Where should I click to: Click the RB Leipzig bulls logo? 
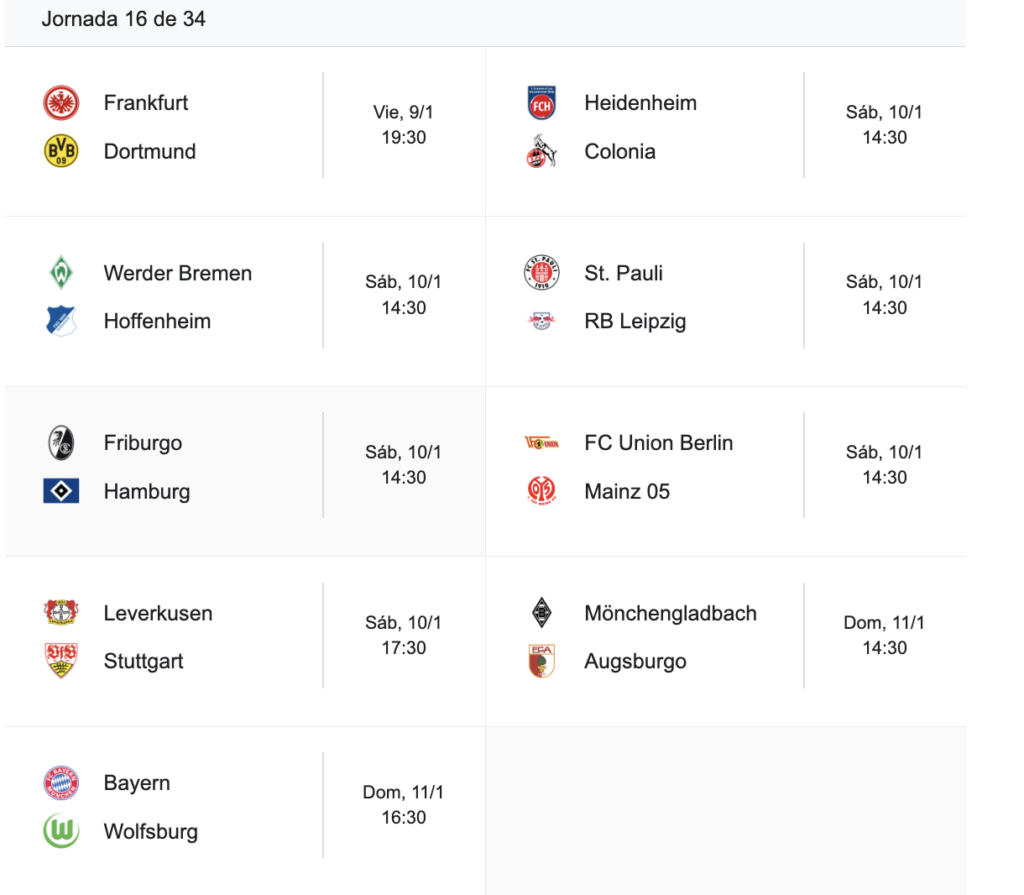tap(541, 321)
